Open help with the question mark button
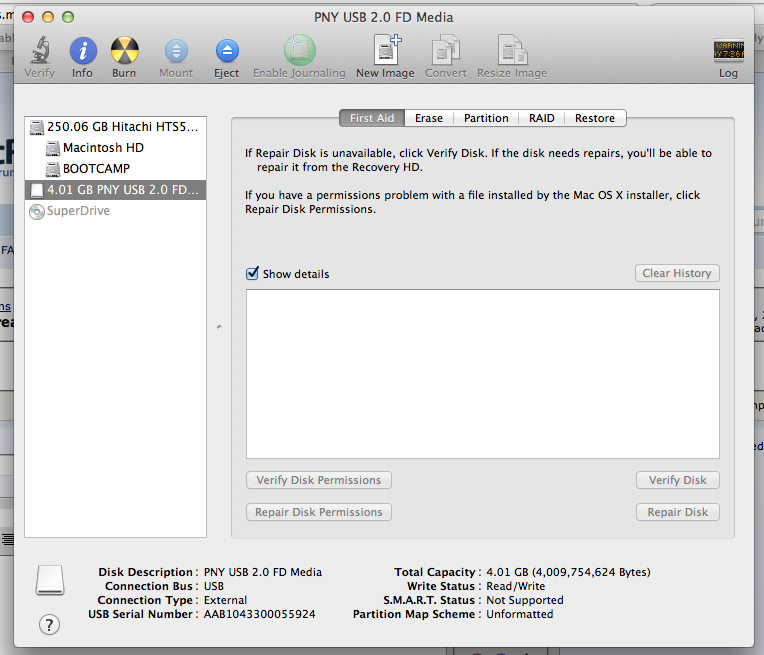 point(49,624)
